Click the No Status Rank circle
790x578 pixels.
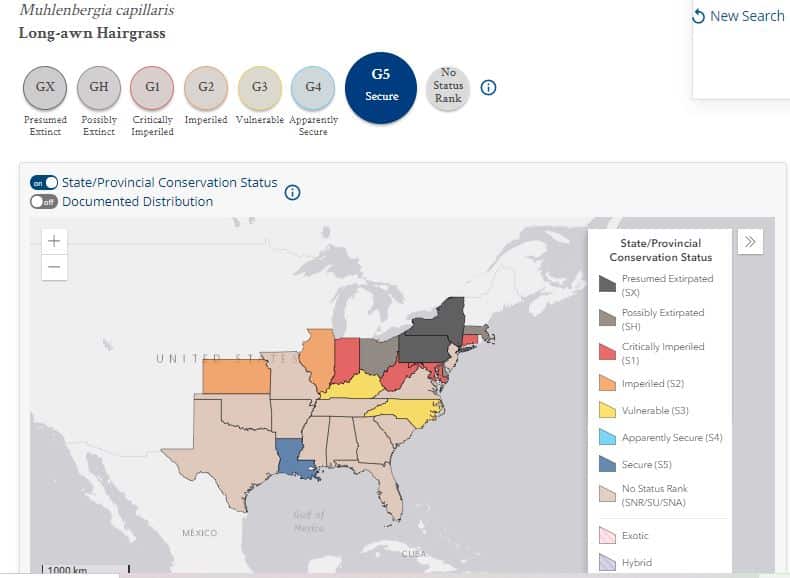448,86
